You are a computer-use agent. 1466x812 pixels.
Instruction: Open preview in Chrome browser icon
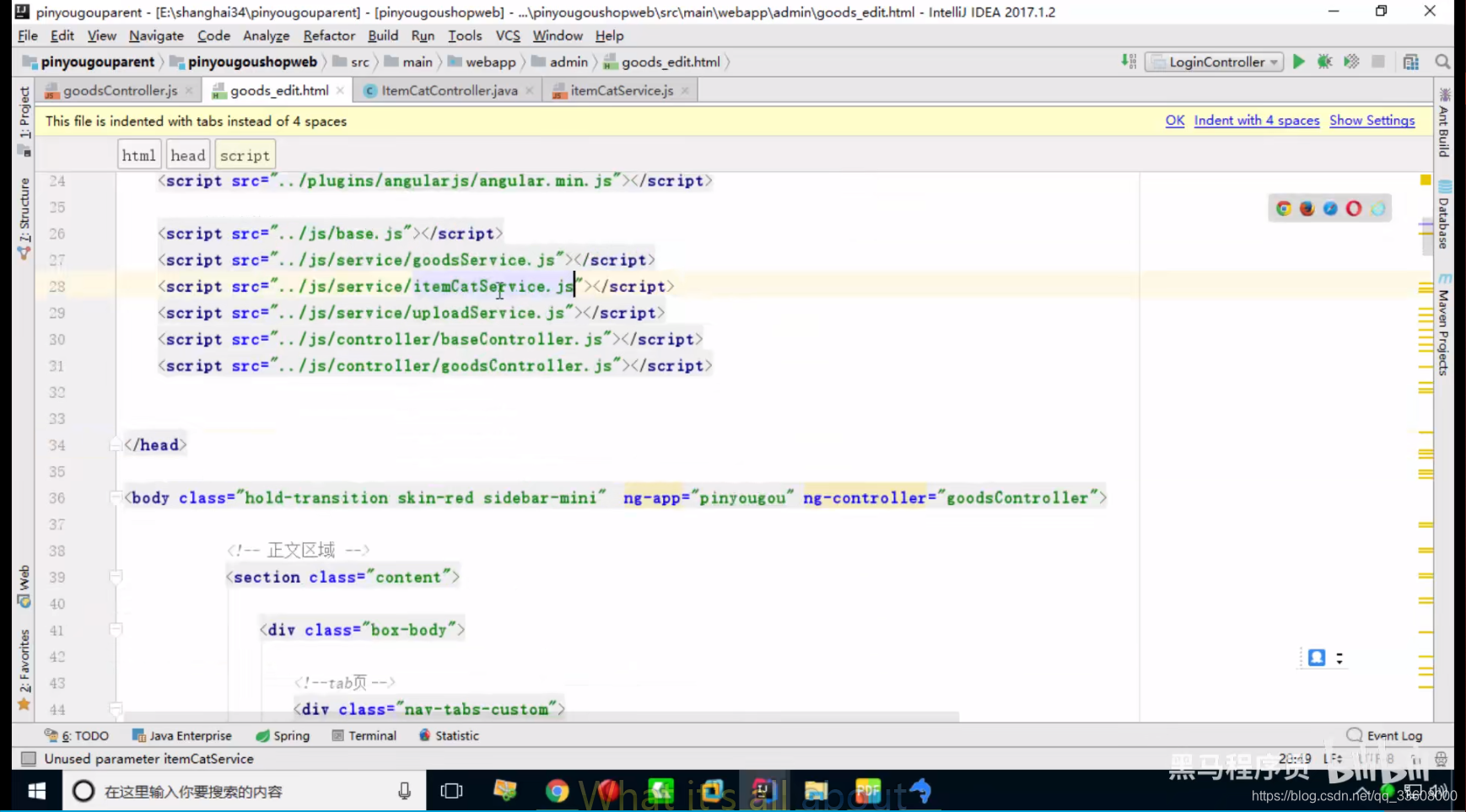coord(1284,208)
